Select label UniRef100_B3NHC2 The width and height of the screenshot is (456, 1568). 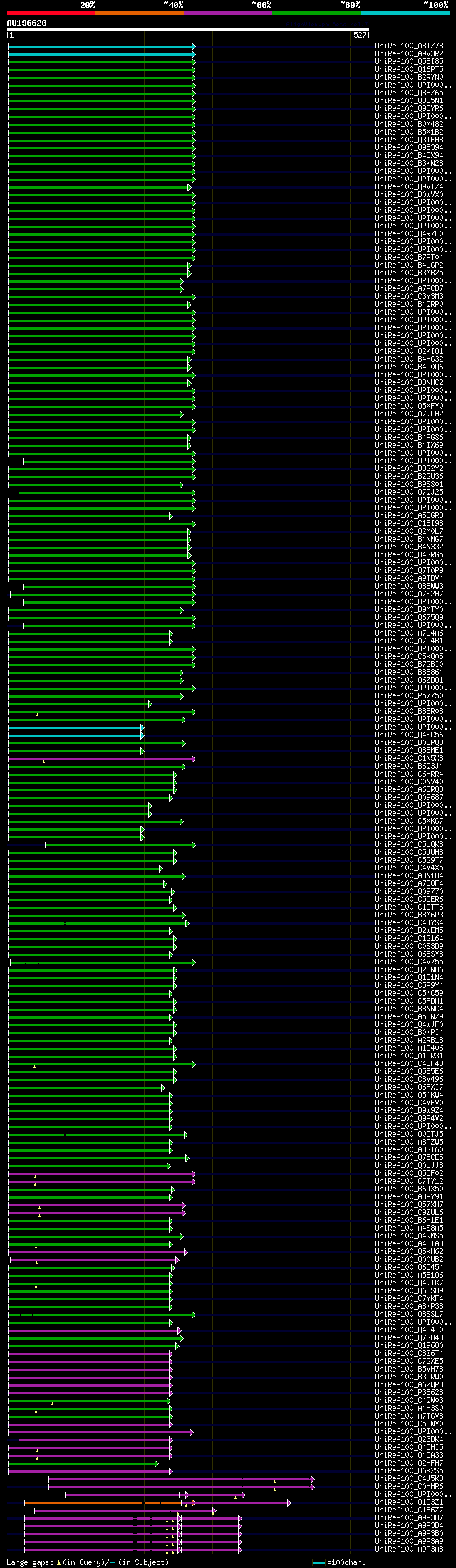pyautogui.click(x=409, y=382)
